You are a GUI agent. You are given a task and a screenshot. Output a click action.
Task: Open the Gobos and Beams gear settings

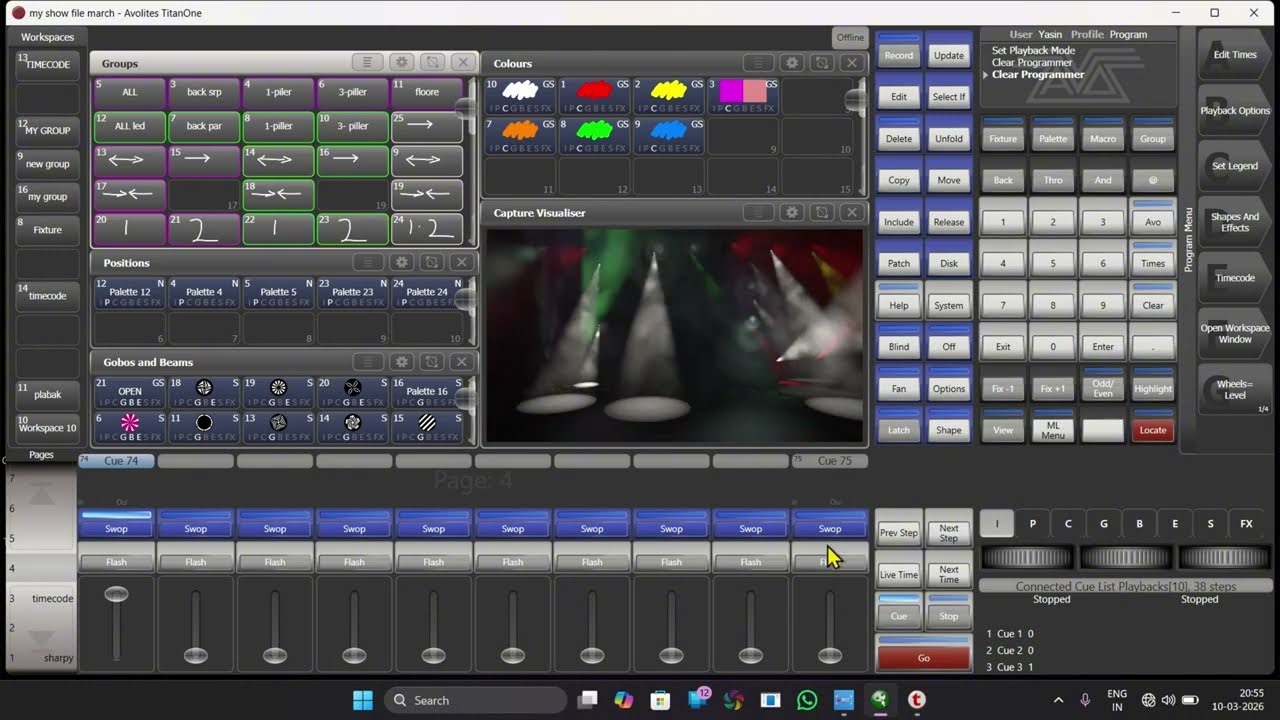click(402, 362)
